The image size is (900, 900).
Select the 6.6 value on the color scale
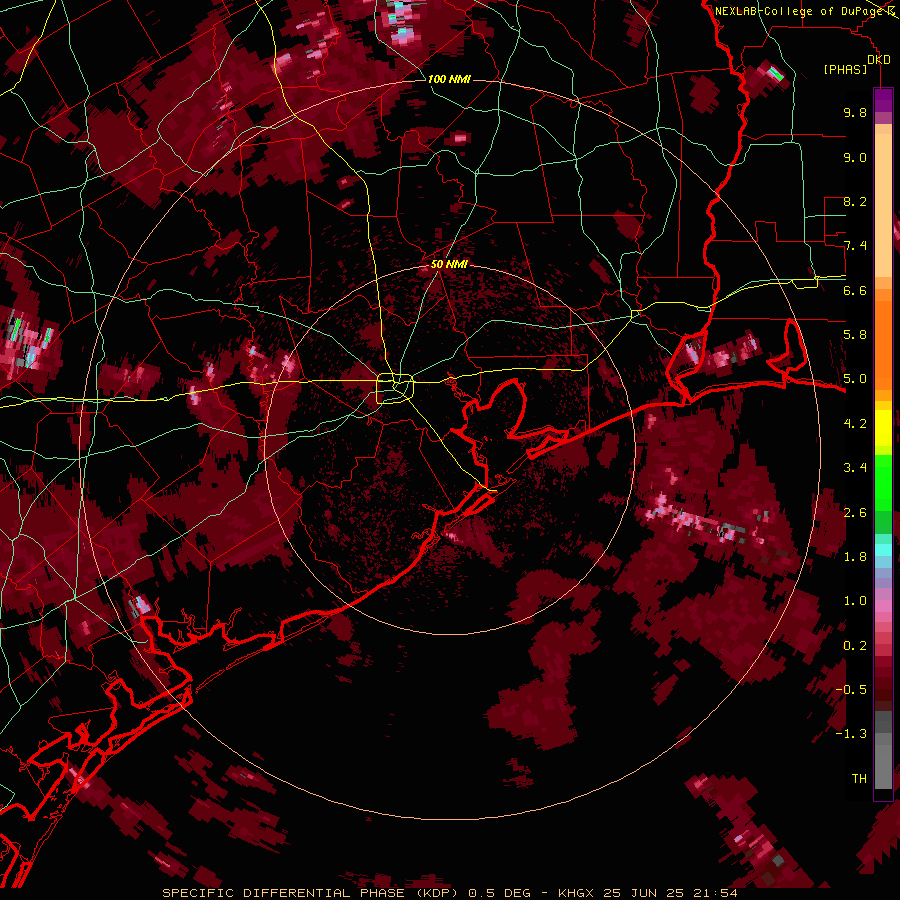point(855,291)
